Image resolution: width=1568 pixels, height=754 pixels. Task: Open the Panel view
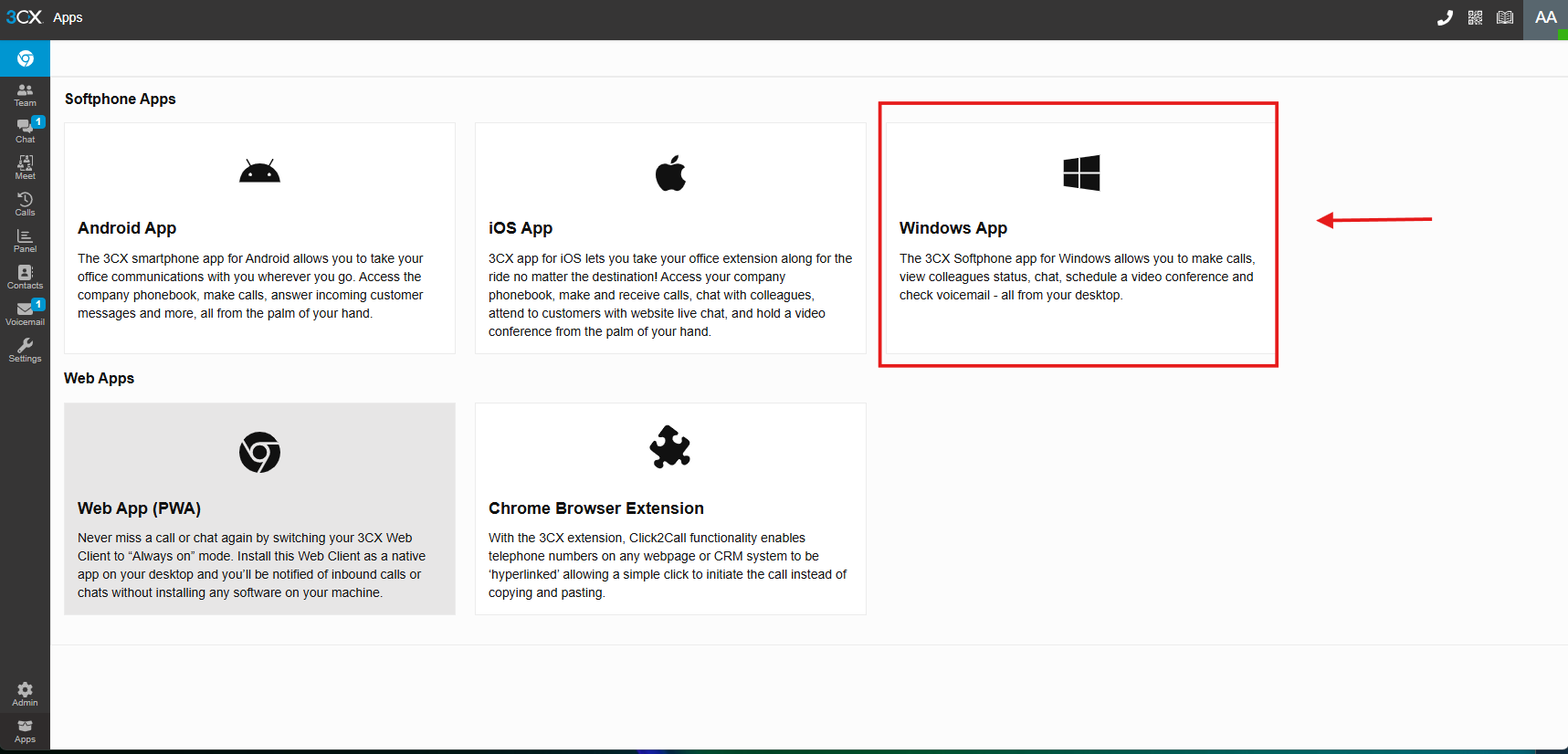(25, 241)
